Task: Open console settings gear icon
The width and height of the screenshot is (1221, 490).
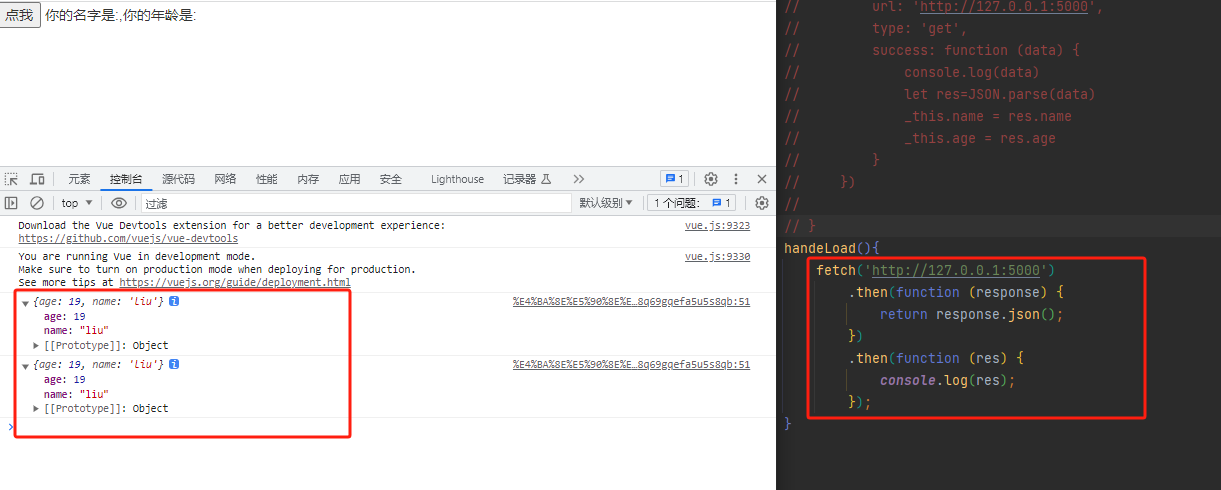Action: click(x=762, y=203)
